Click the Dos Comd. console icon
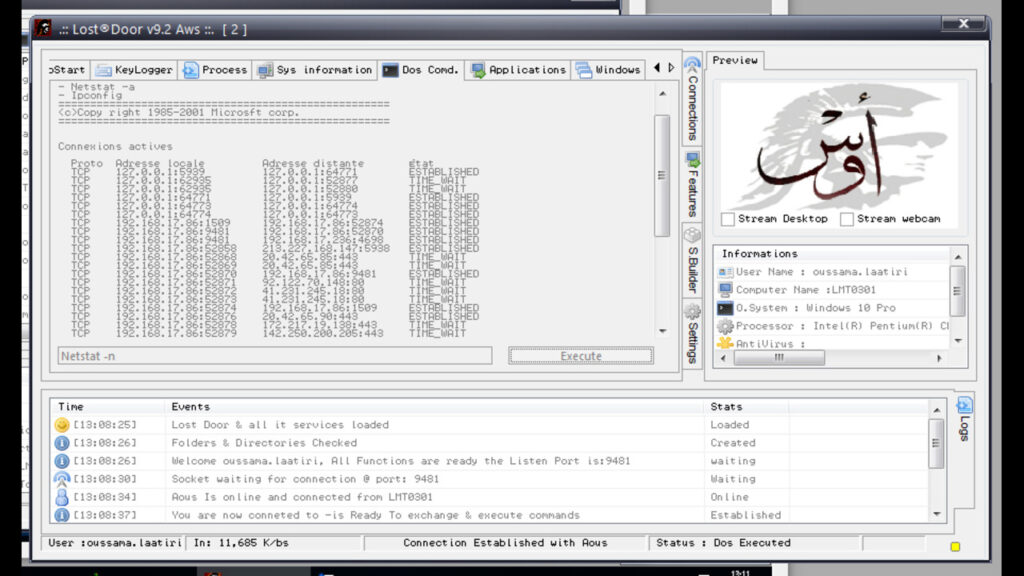 tap(390, 70)
